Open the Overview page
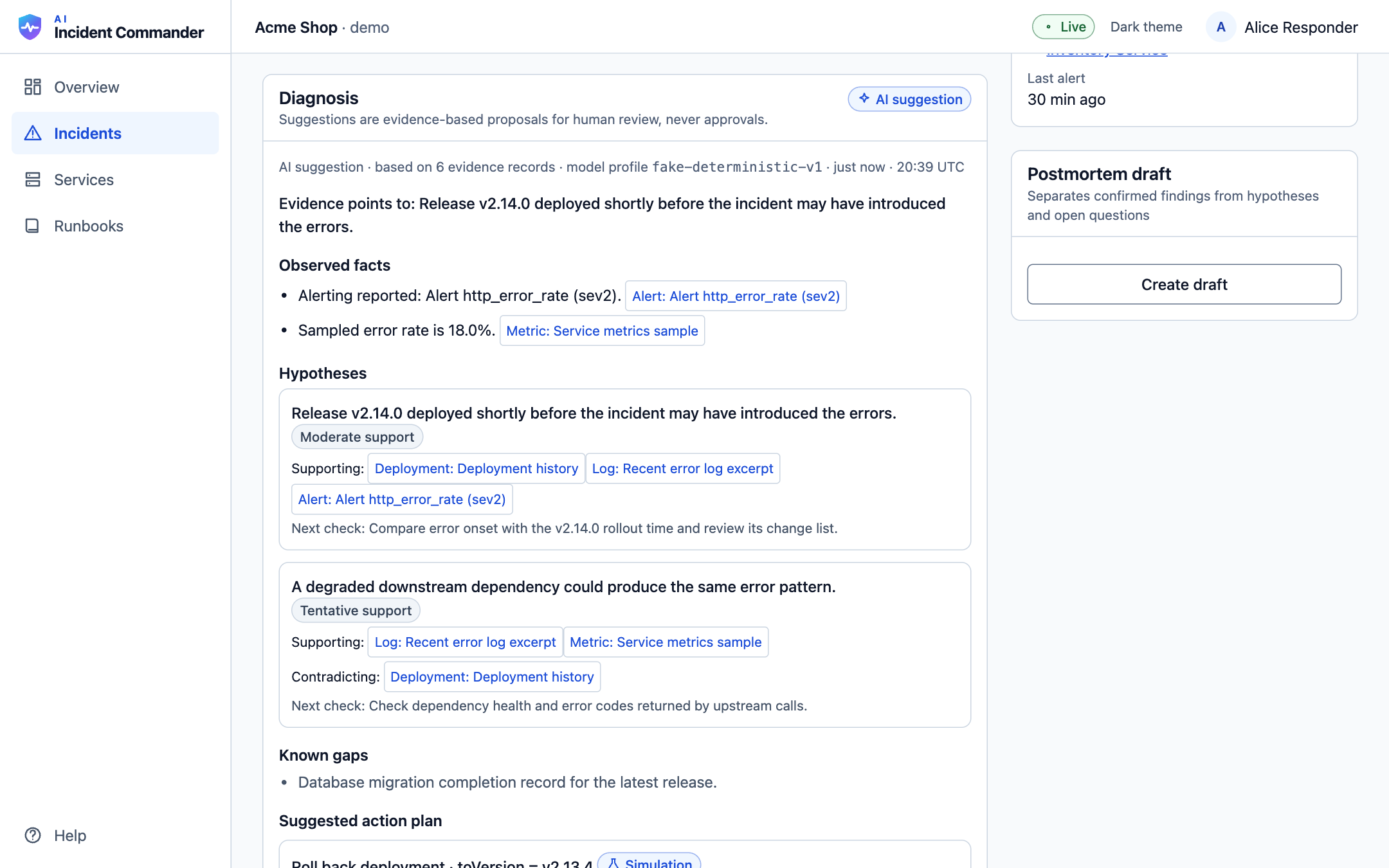 coord(115,87)
